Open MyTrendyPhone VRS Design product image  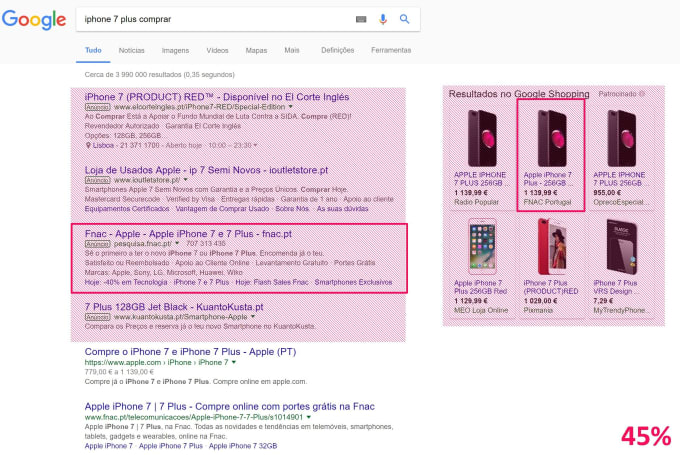pyautogui.click(x=621, y=246)
